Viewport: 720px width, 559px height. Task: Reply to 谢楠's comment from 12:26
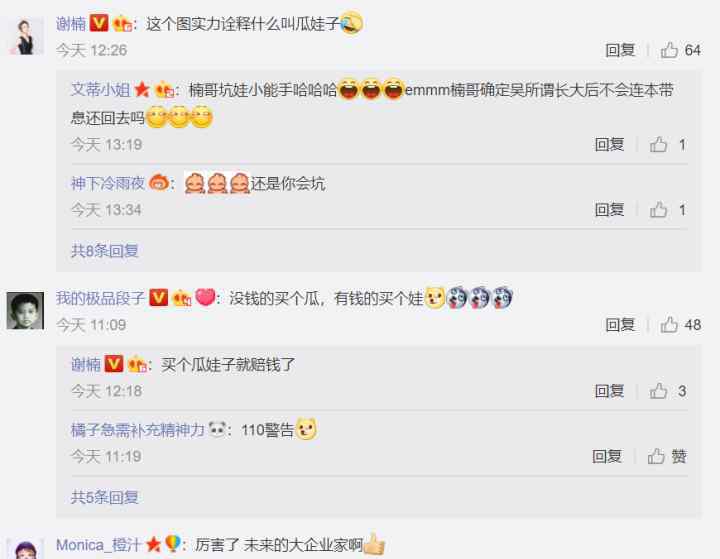tap(620, 50)
